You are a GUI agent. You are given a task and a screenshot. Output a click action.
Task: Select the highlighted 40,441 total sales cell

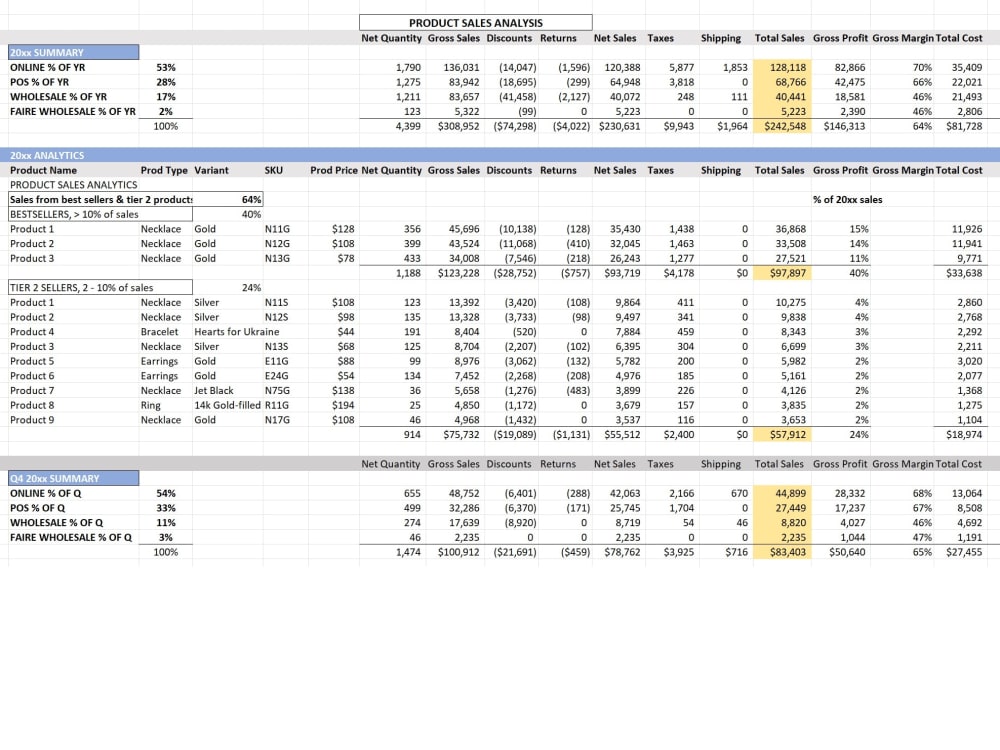(x=782, y=96)
